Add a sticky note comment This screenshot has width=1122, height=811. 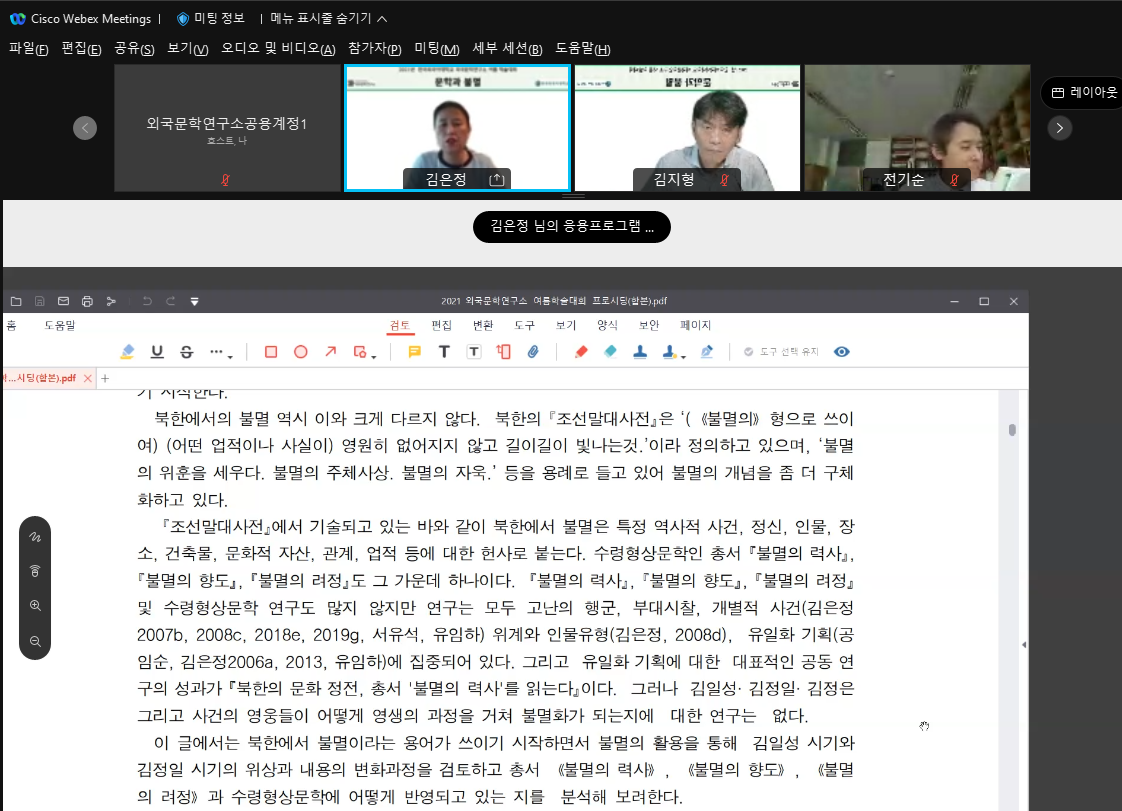414,352
